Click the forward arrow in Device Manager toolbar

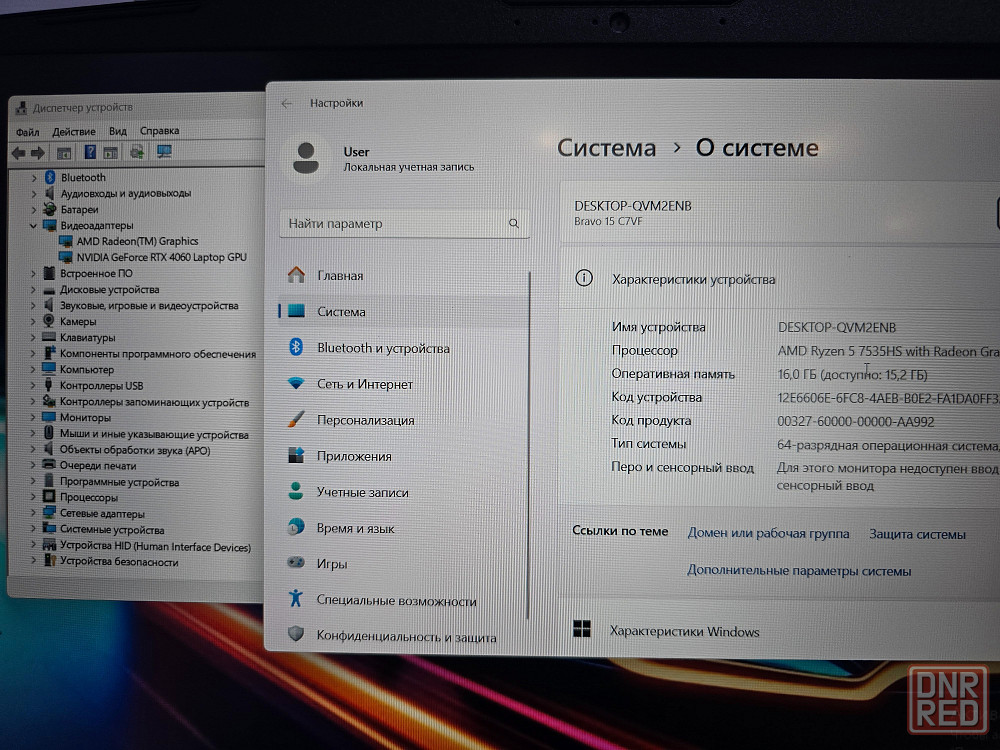[38, 153]
